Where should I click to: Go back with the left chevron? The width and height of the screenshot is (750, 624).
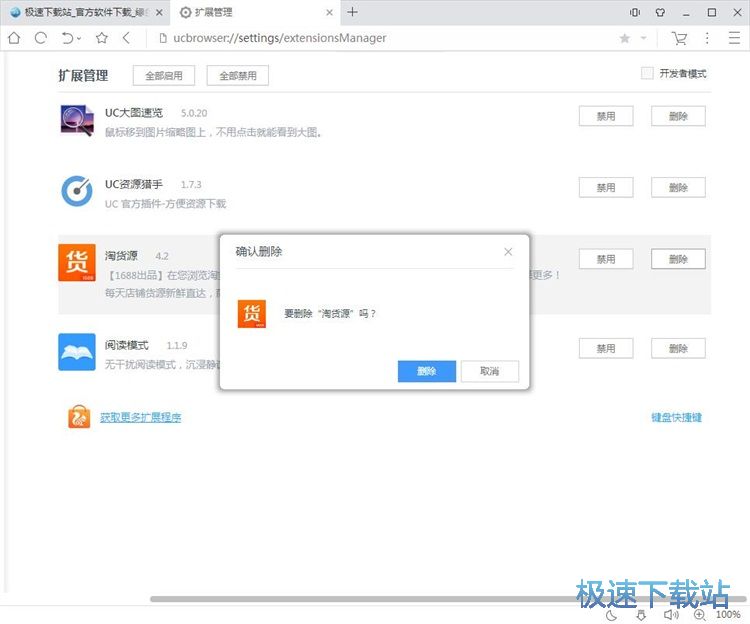point(126,38)
